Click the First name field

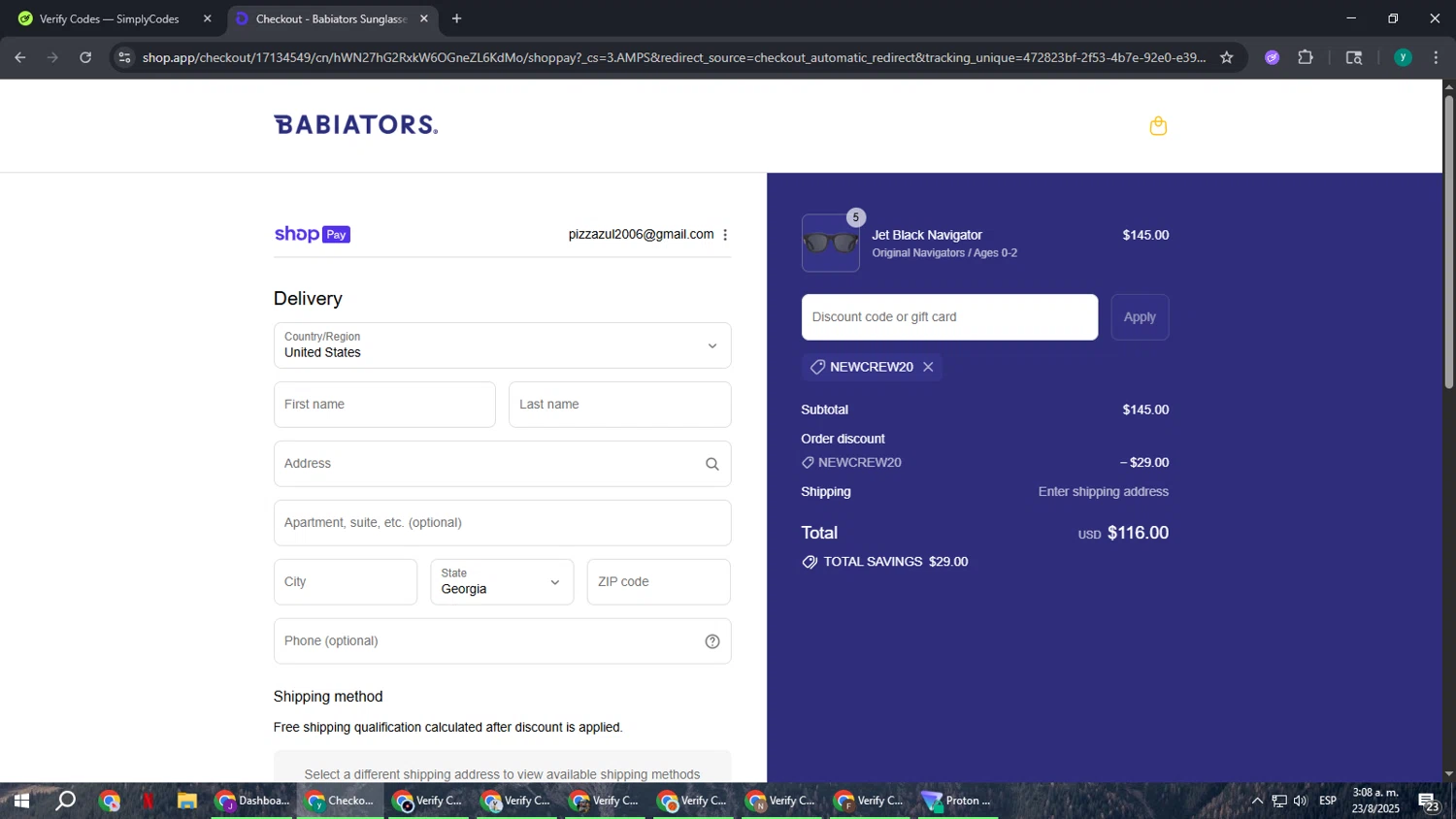pos(384,405)
